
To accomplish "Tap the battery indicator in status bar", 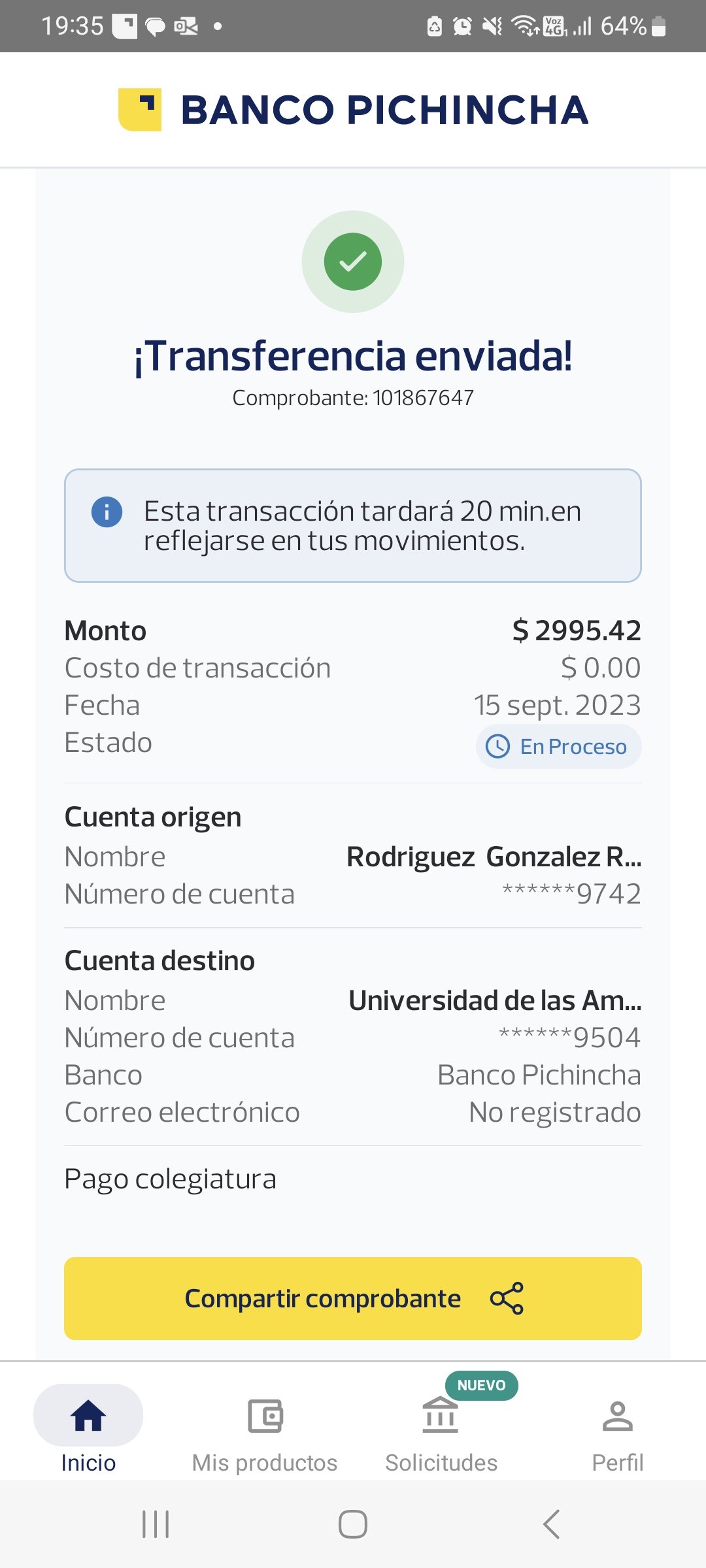I will (x=658, y=26).
